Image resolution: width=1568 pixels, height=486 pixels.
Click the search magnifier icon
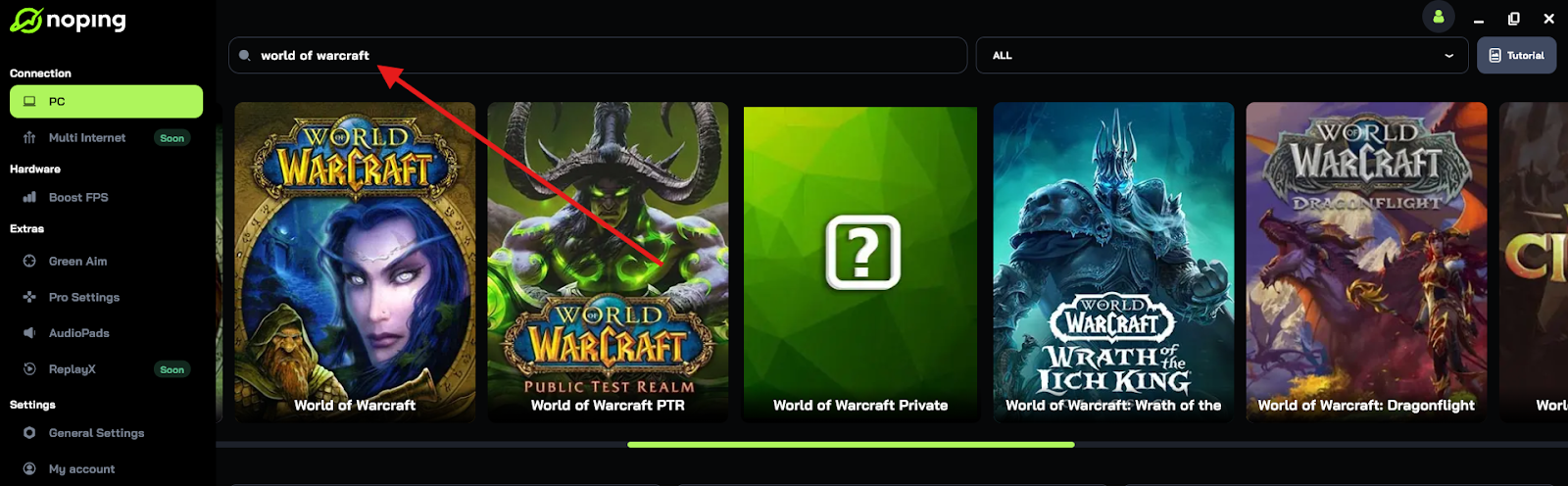click(245, 56)
